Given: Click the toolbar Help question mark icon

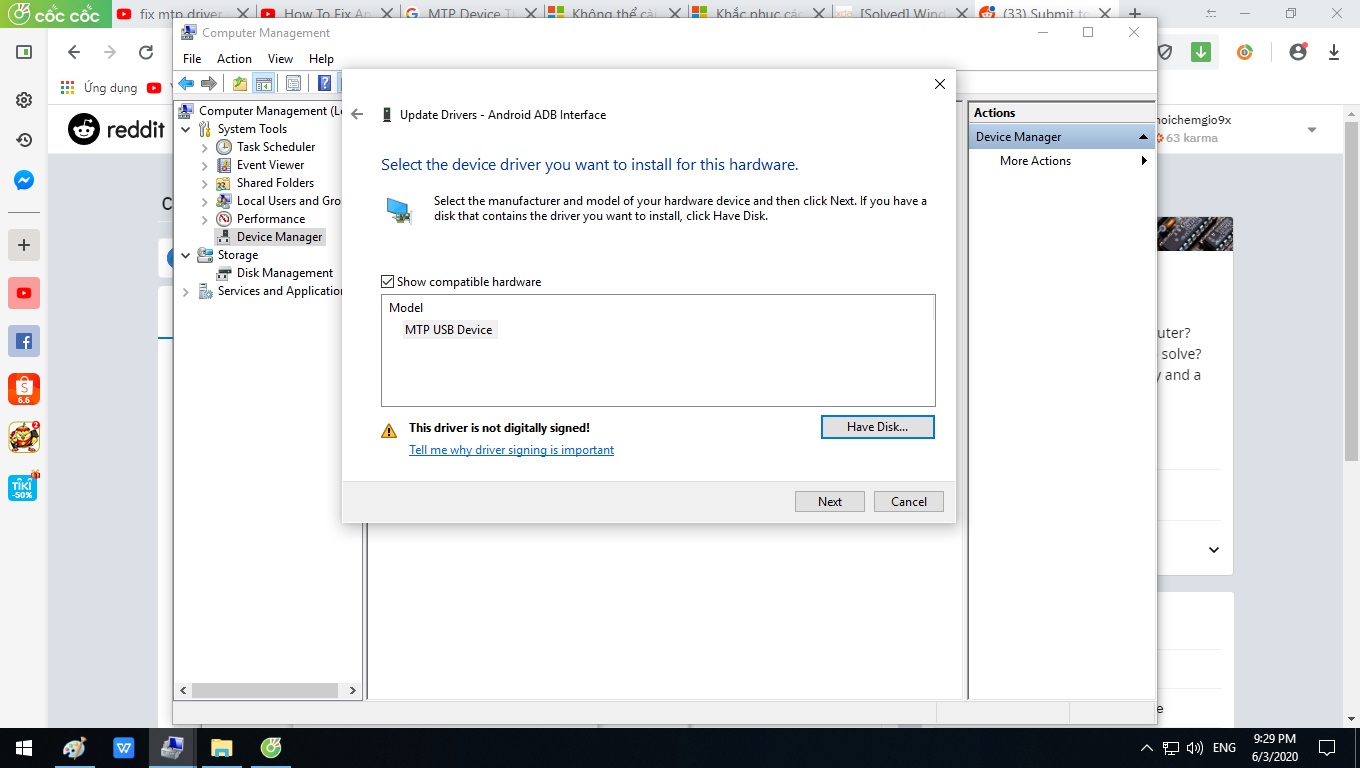Looking at the screenshot, I should pos(324,84).
